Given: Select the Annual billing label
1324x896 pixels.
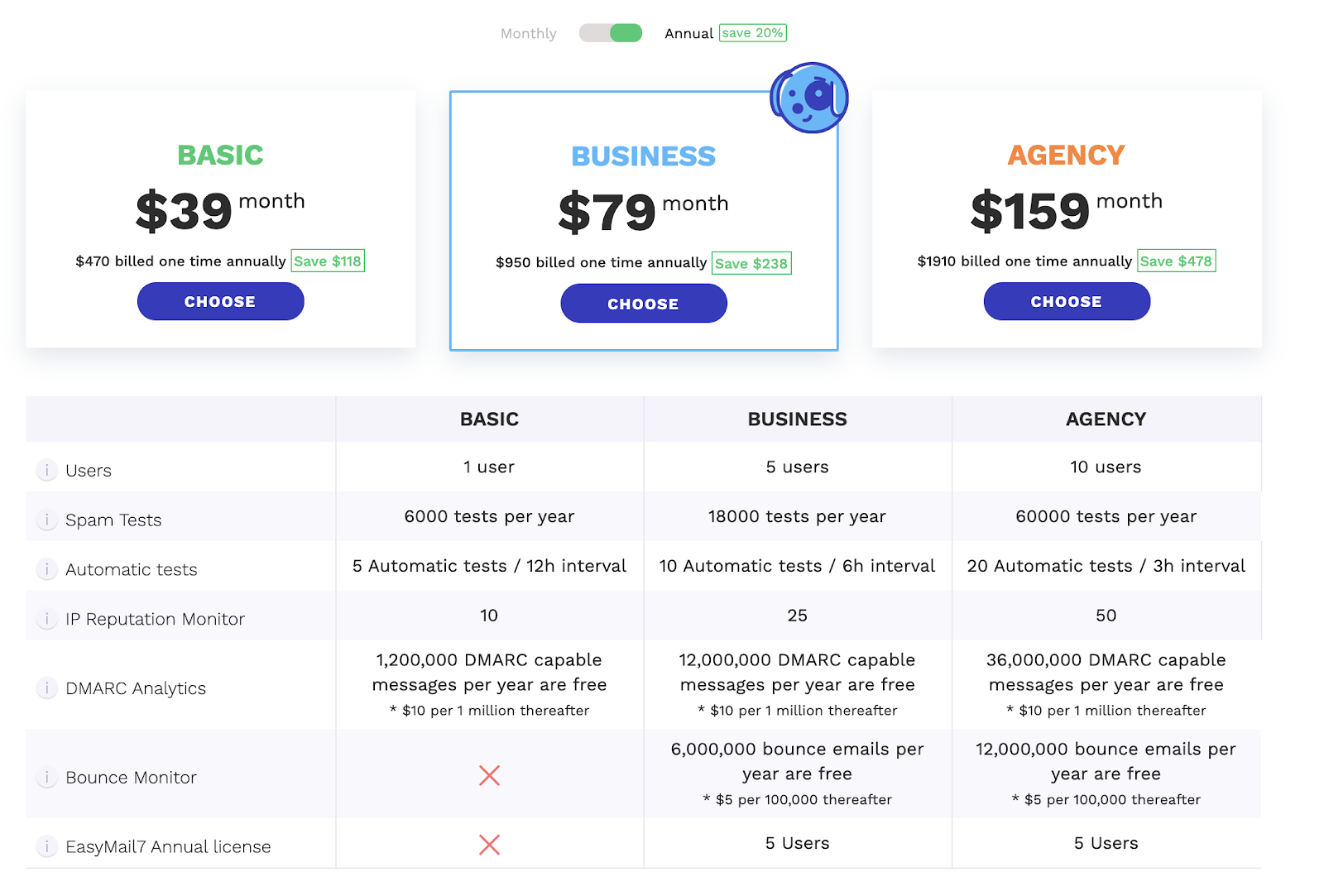Looking at the screenshot, I should (688, 34).
